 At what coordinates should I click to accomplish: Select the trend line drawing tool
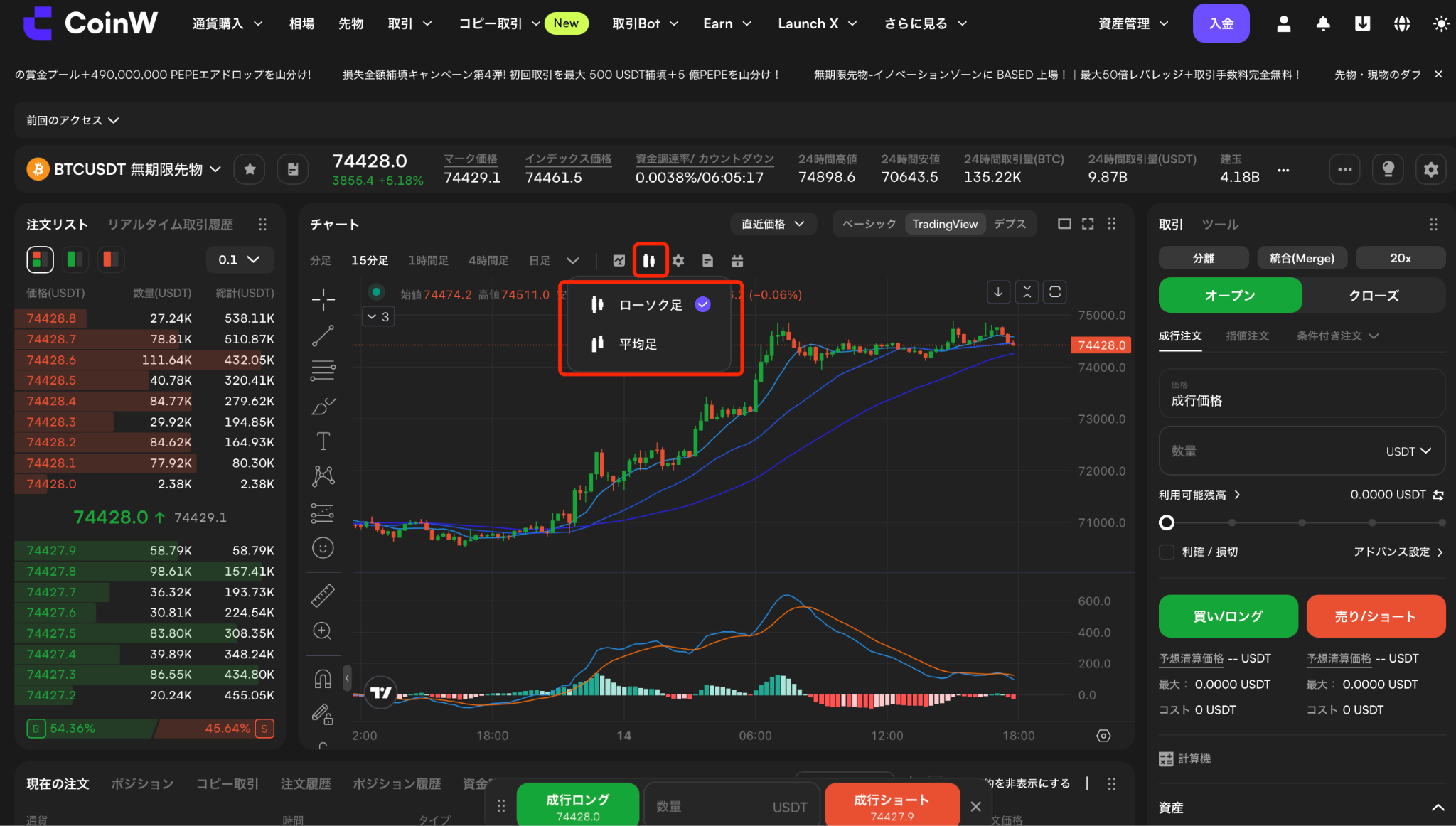click(x=323, y=336)
